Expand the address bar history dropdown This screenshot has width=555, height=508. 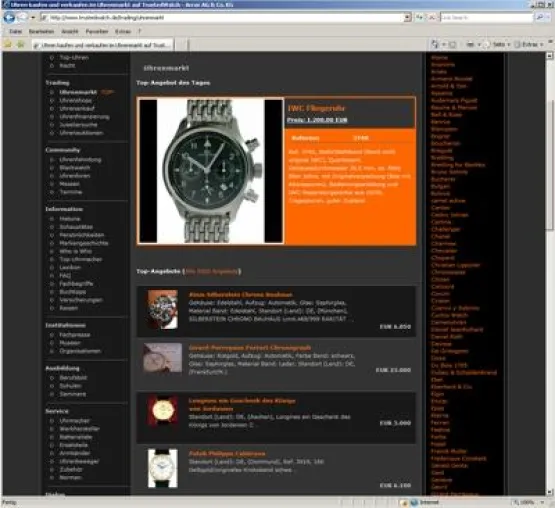click(x=407, y=17)
